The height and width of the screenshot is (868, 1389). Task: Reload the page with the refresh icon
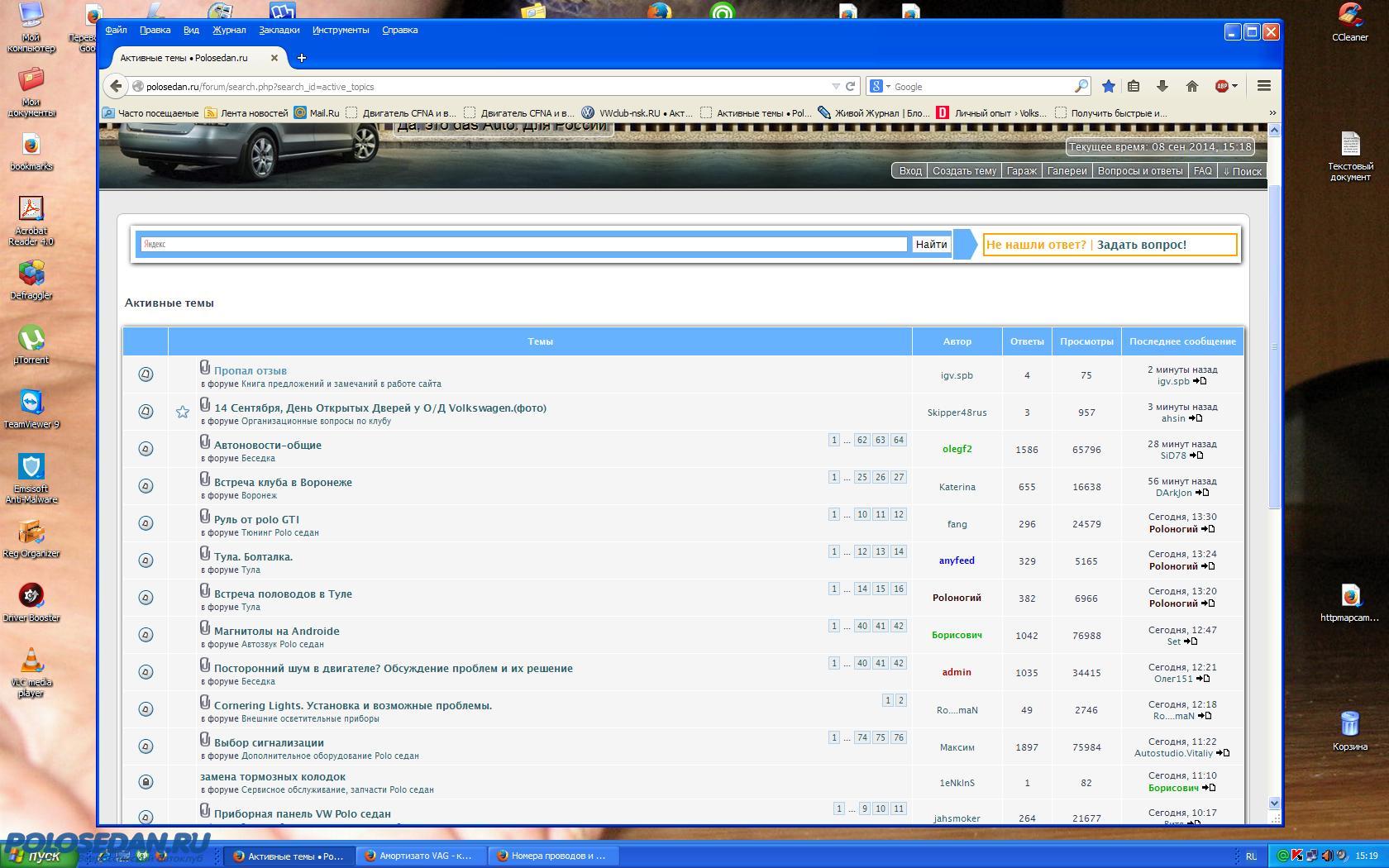tap(849, 86)
